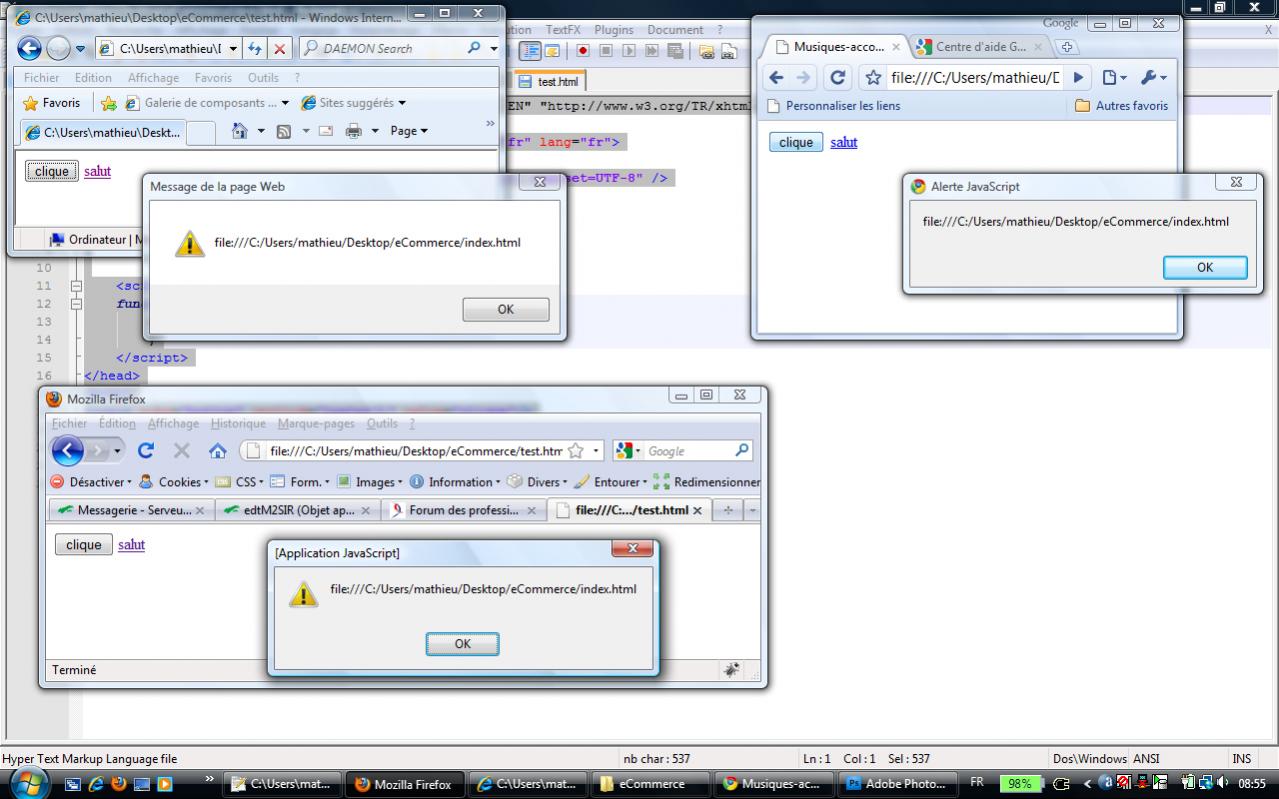Viewport: 1279px width, 799px height.
Task: Expand the Images developer toolbar menu
Action: coord(369,482)
